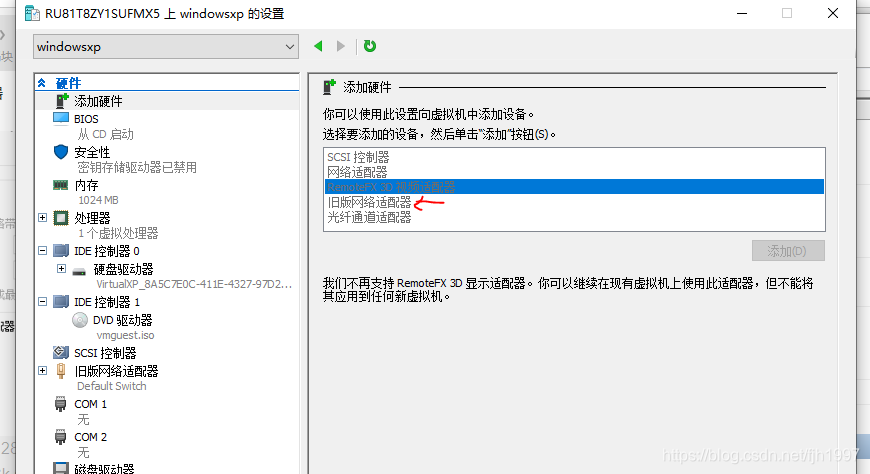Expand the 处理器 tree node
Image resolution: width=870 pixels, height=474 pixels.
(x=42, y=218)
